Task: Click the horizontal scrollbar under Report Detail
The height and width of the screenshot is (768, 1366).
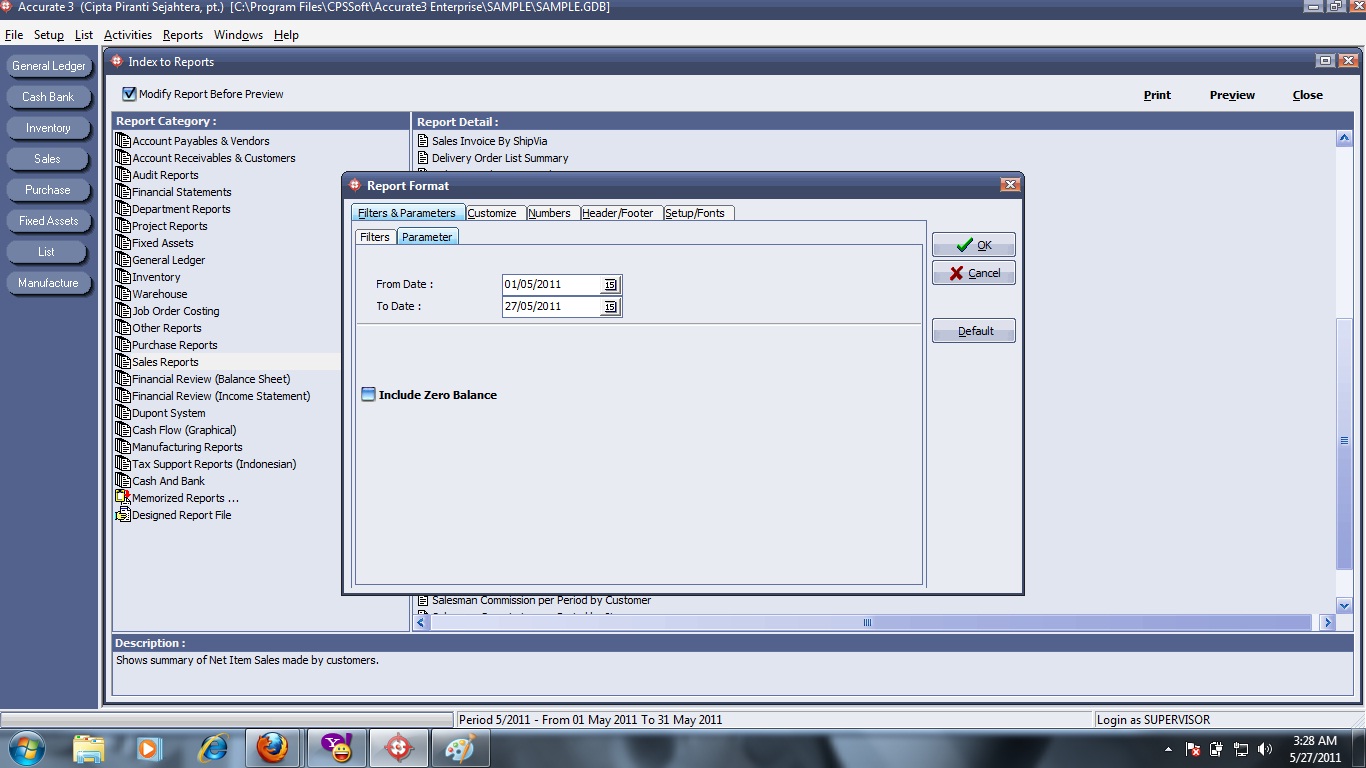Action: [x=866, y=622]
